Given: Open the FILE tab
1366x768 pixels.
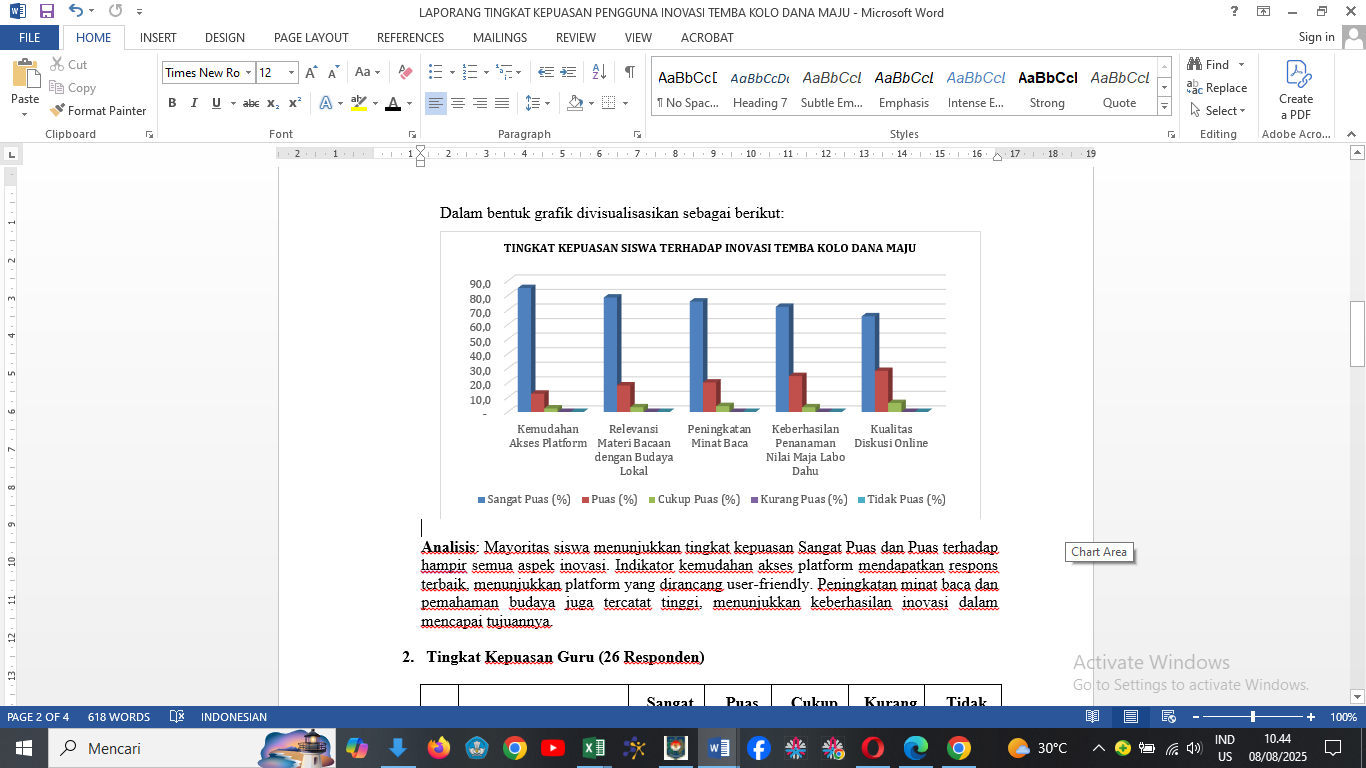Looking at the screenshot, I should tap(30, 37).
